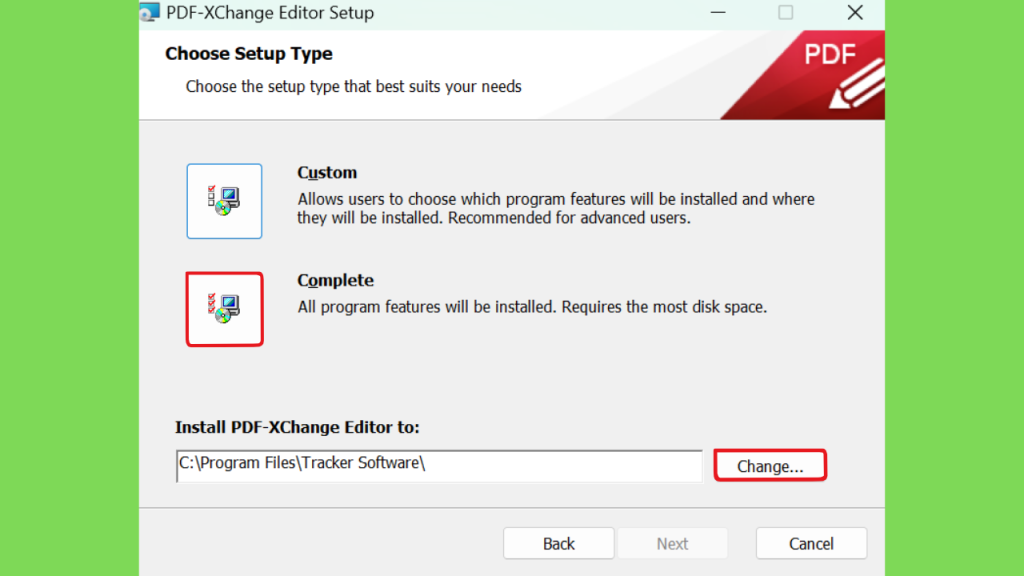This screenshot has height=576, width=1024.
Task: Click "Install PDF-XChange Editor to:" label
Action: pos(297,427)
